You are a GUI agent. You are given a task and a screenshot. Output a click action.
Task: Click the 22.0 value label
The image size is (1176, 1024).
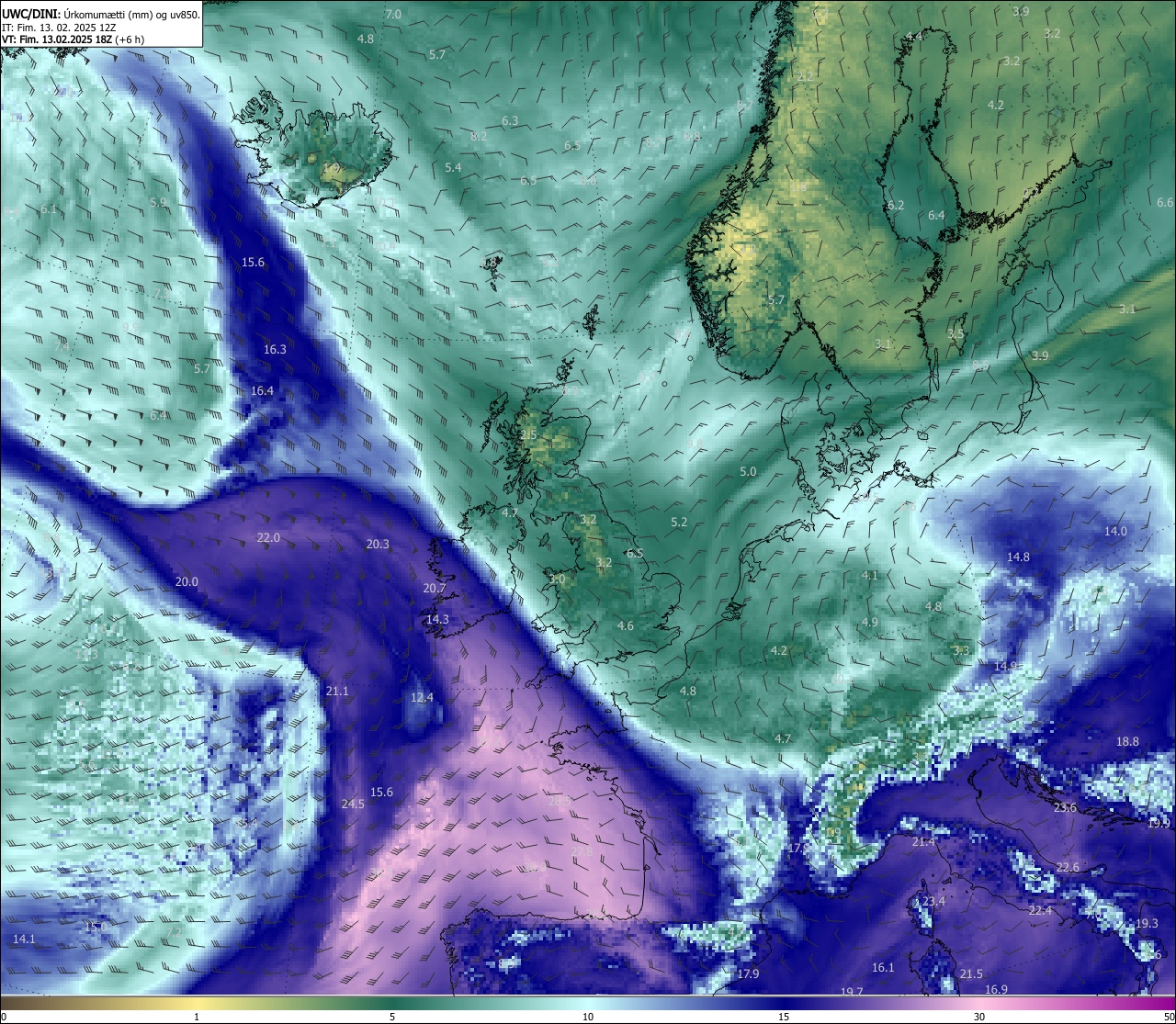[268, 537]
